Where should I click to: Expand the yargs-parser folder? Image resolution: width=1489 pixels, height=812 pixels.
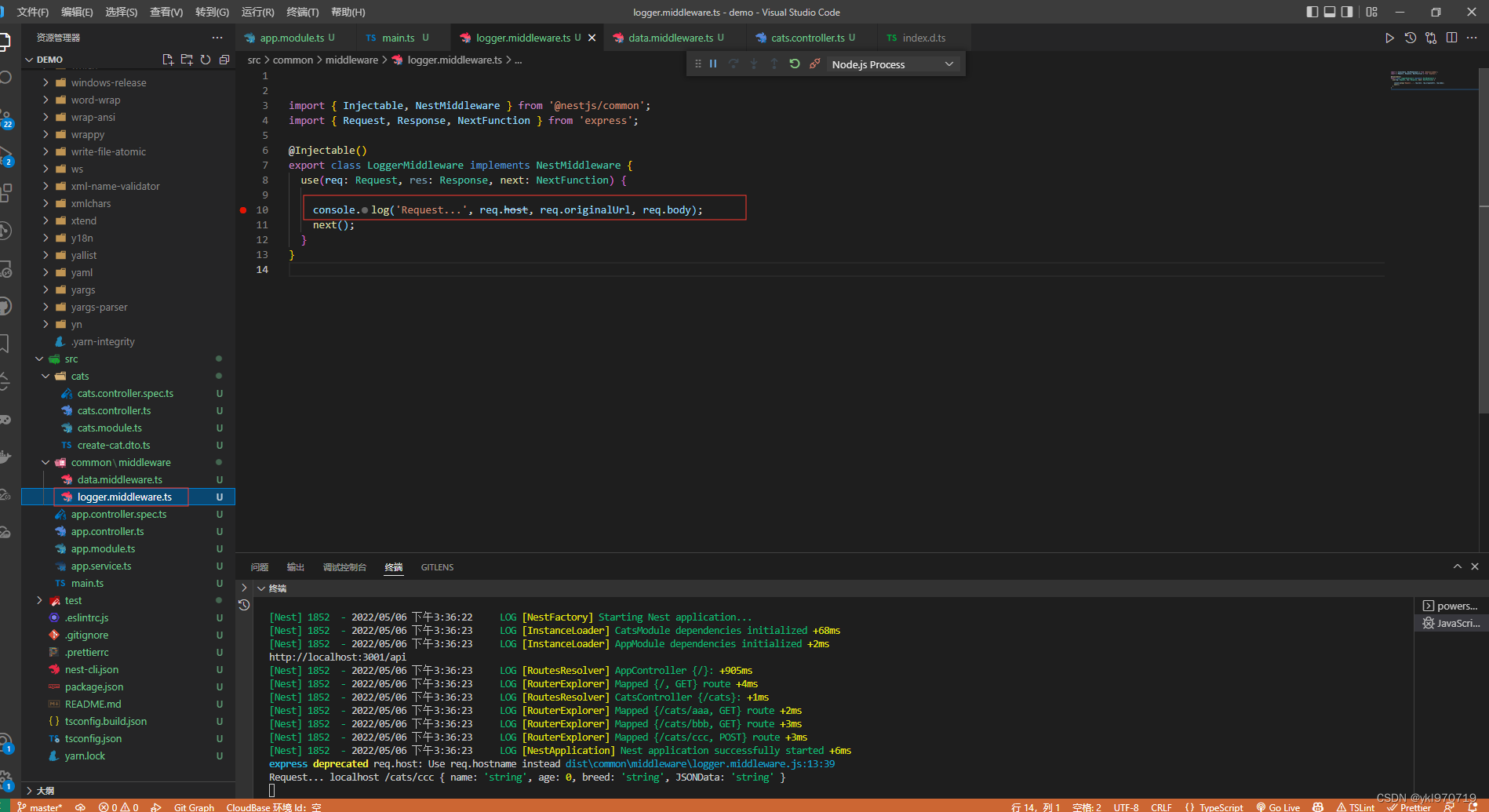[x=46, y=308]
